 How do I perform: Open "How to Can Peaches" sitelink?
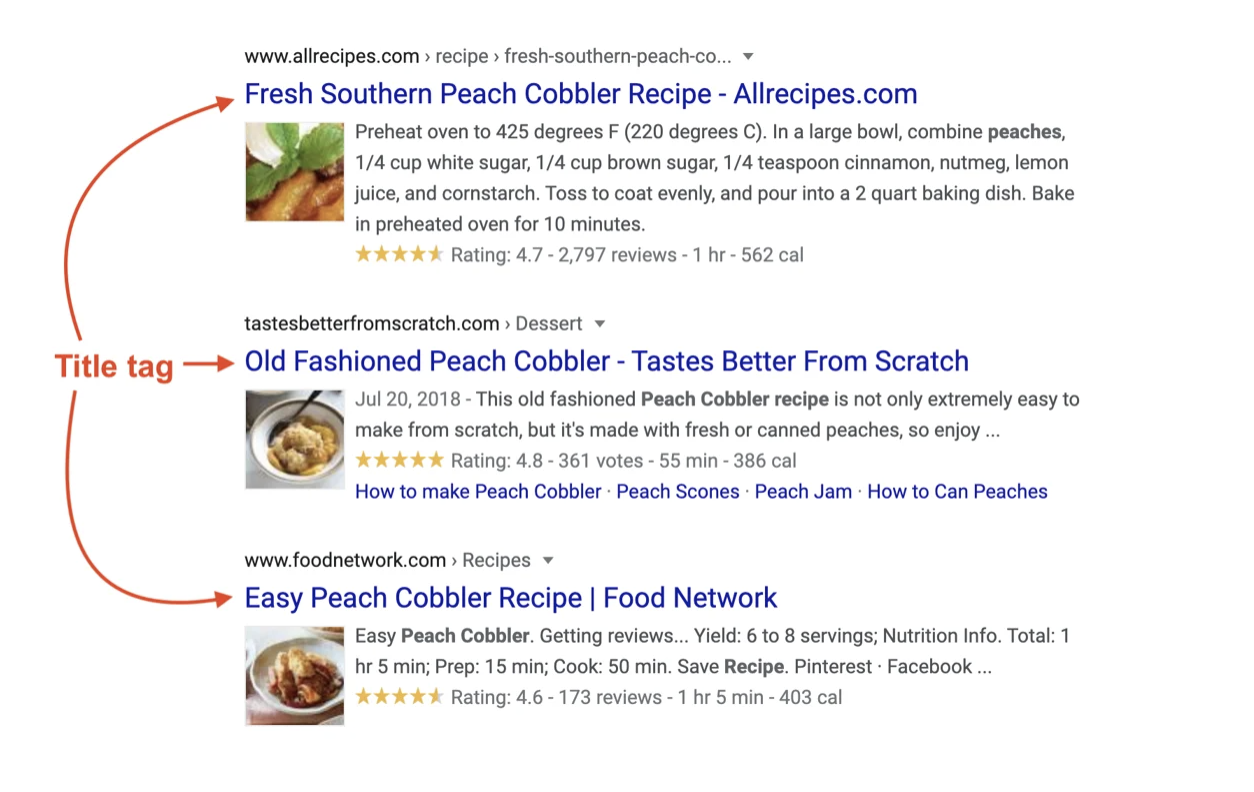click(x=957, y=492)
